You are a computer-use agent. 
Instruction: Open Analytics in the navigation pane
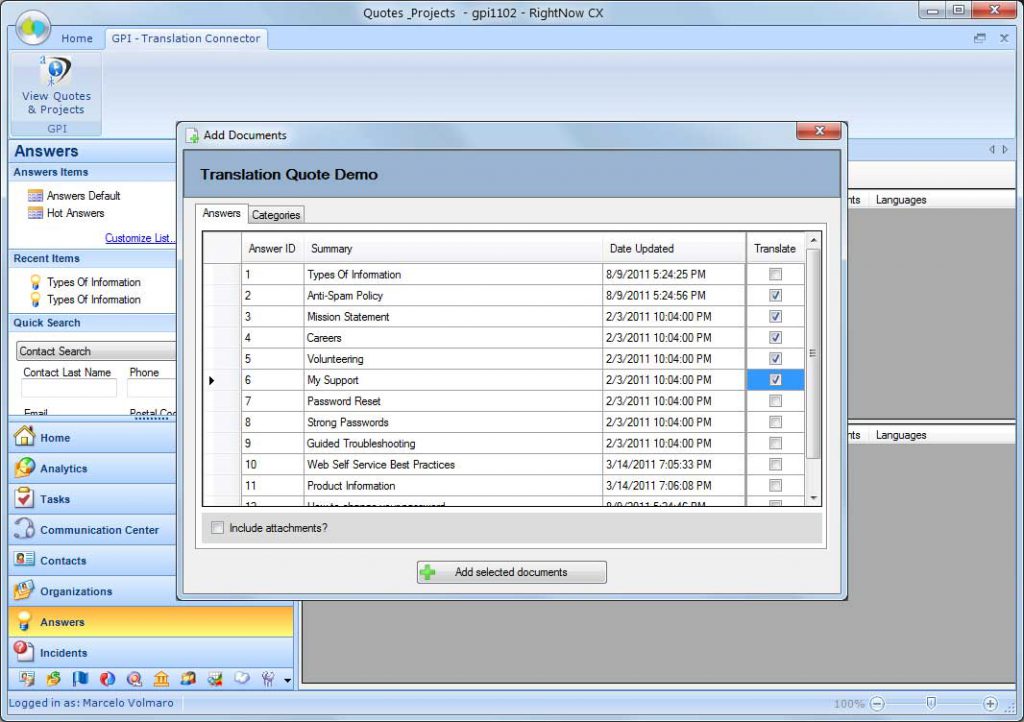63,469
